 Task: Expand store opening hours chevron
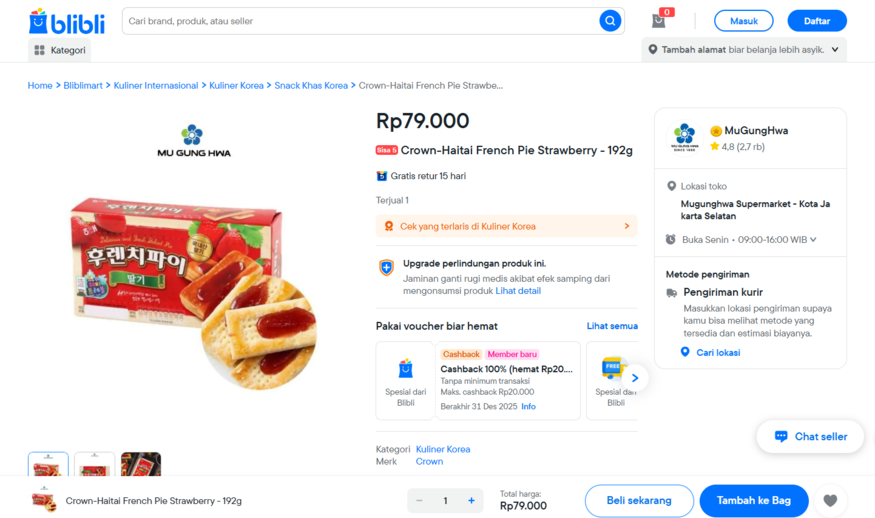coord(813,240)
